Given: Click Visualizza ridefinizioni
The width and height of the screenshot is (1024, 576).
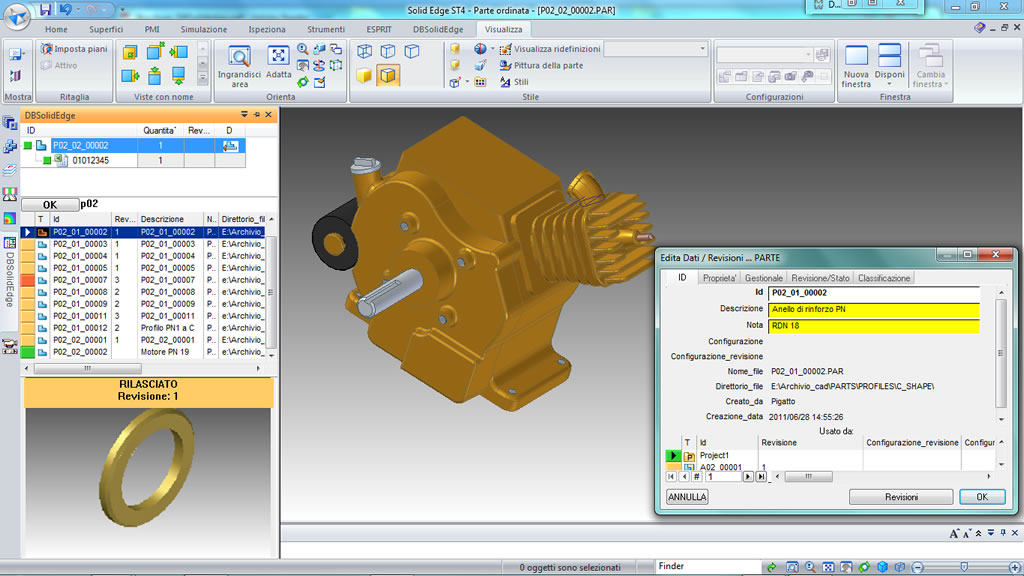Looking at the screenshot, I should (x=549, y=49).
